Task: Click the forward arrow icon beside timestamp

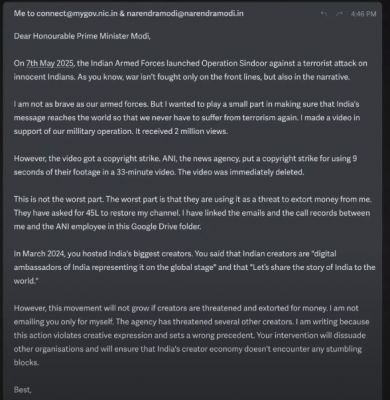Action: [339, 14]
